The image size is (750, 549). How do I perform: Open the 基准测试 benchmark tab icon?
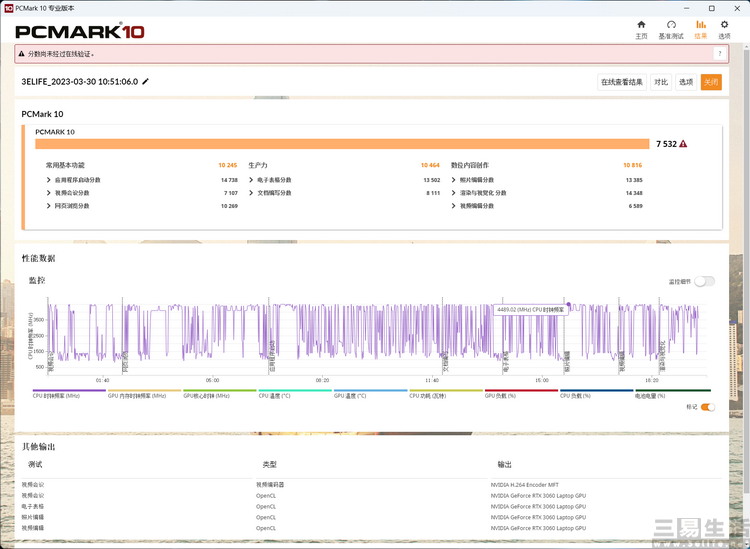point(671,24)
